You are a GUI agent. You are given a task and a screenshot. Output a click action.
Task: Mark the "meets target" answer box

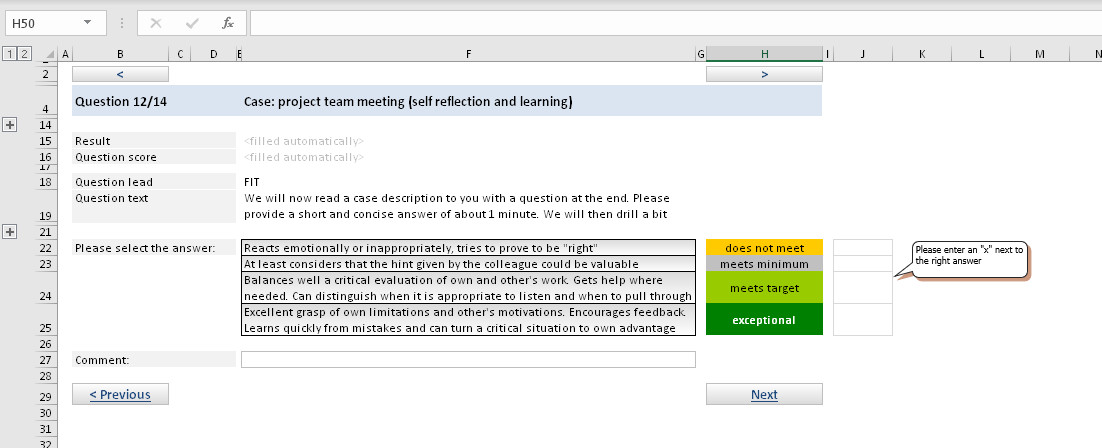click(x=862, y=288)
